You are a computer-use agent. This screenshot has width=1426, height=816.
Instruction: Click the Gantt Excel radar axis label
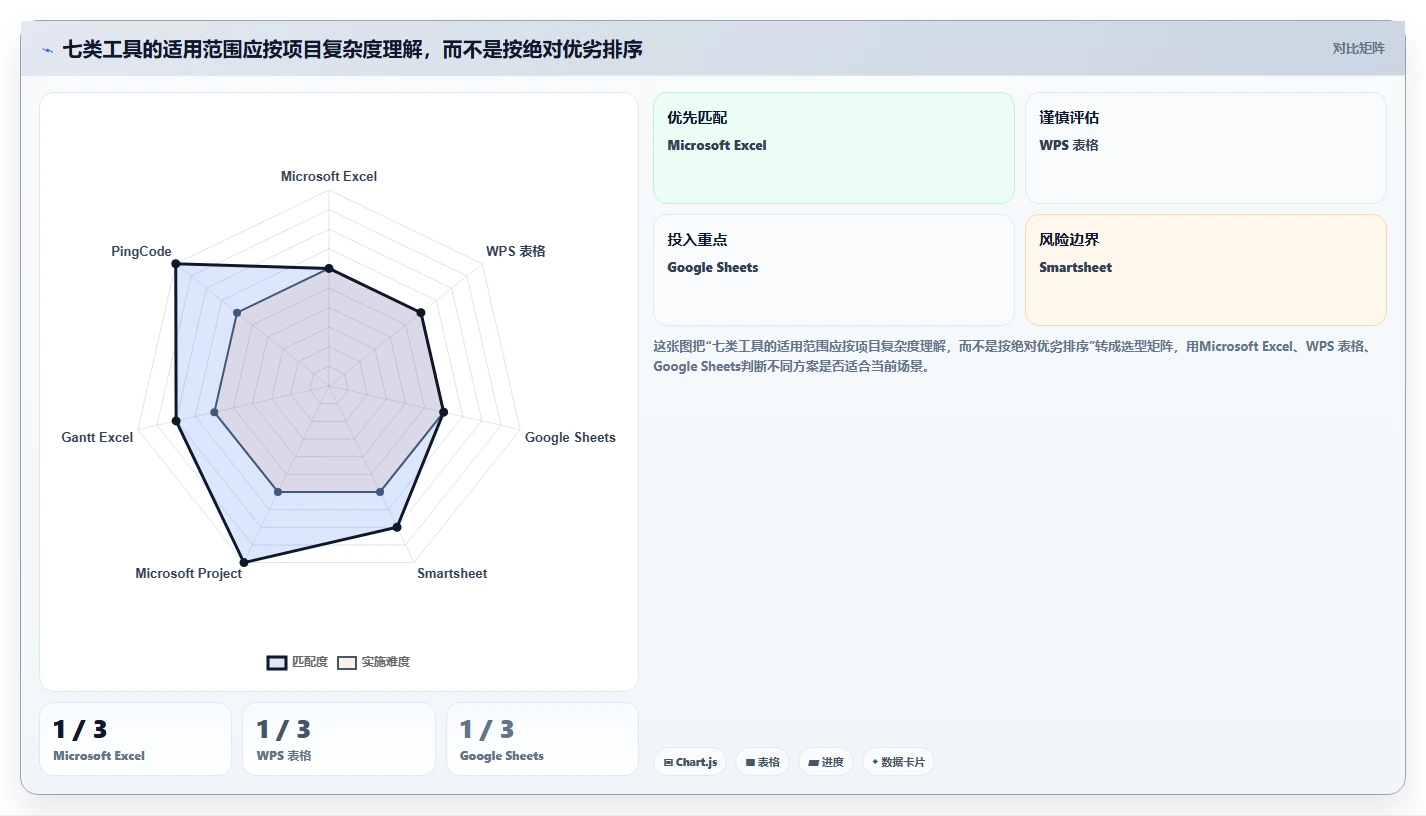[97, 437]
